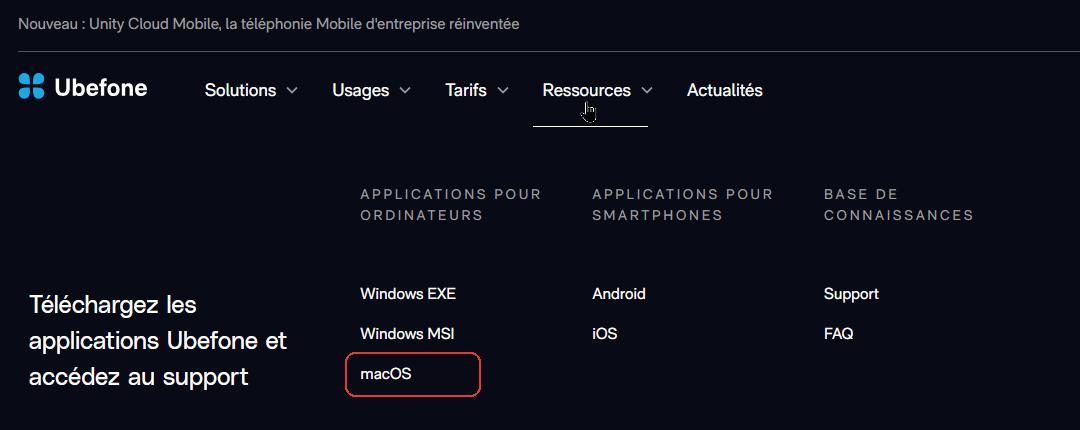1080x430 pixels.
Task: Click the Ubefone wordmark in the header
Action: [x=101, y=88]
